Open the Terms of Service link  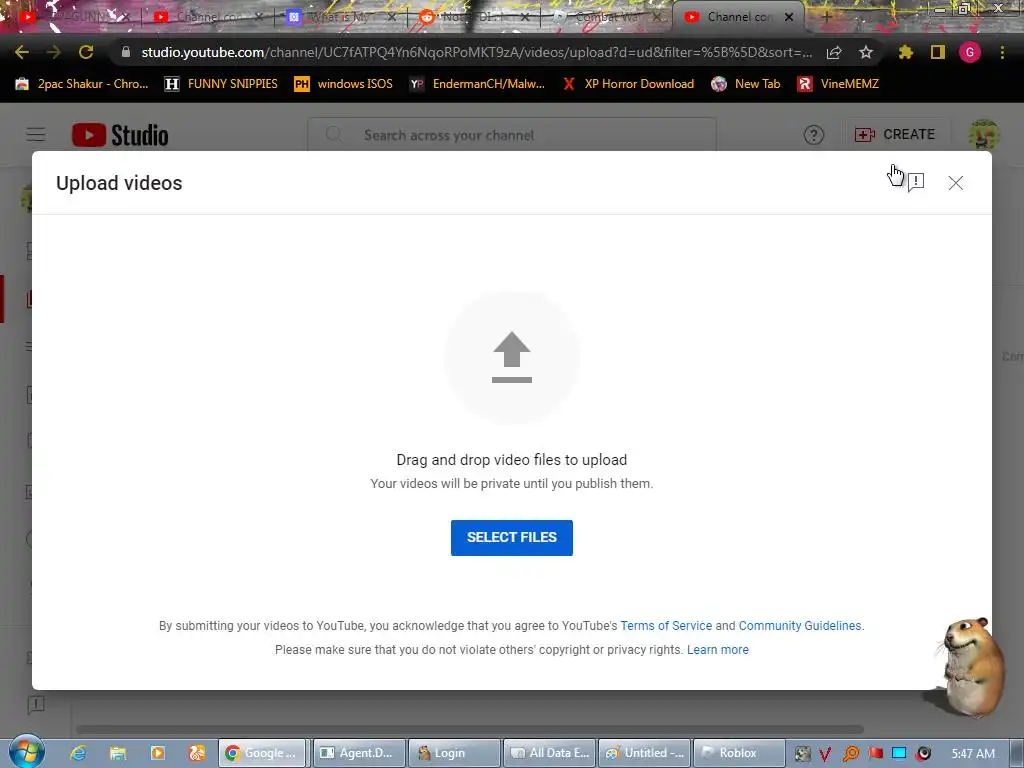point(666,626)
